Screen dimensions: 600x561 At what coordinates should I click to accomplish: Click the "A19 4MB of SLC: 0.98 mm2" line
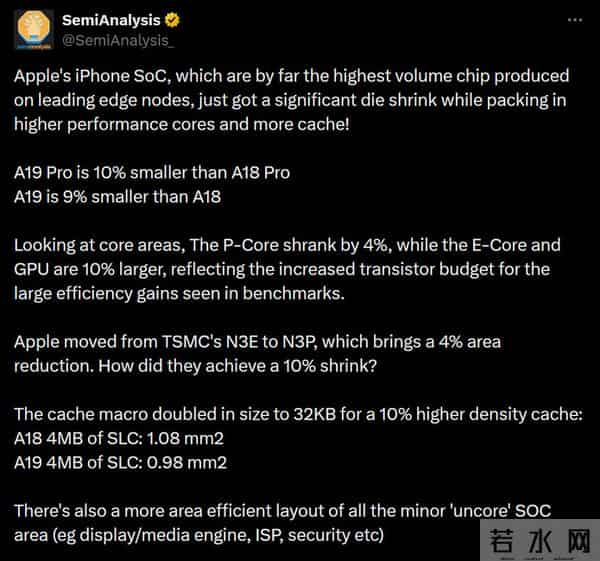pyautogui.click(x=120, y=462)
